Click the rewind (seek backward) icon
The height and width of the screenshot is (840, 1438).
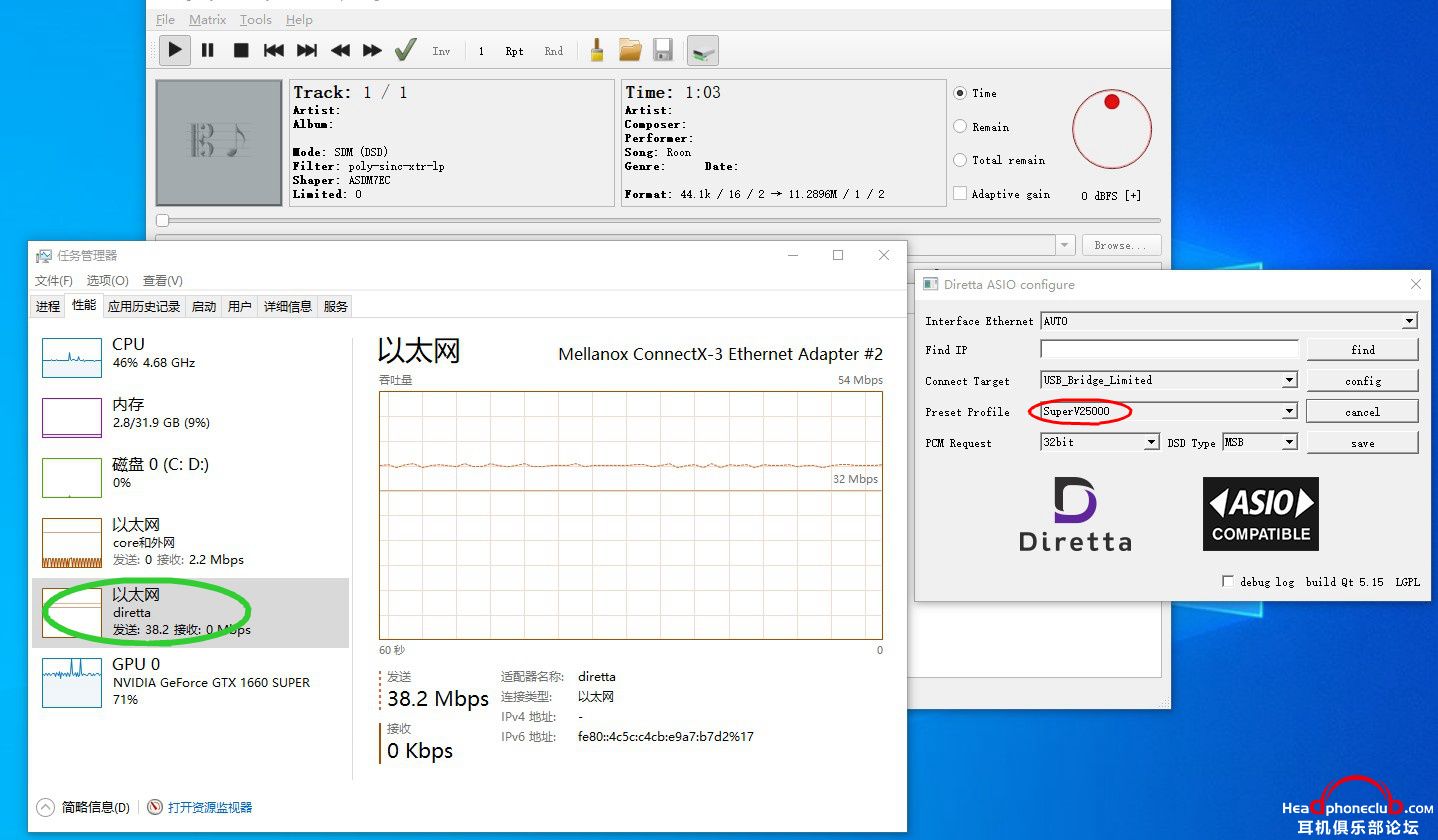340,50
